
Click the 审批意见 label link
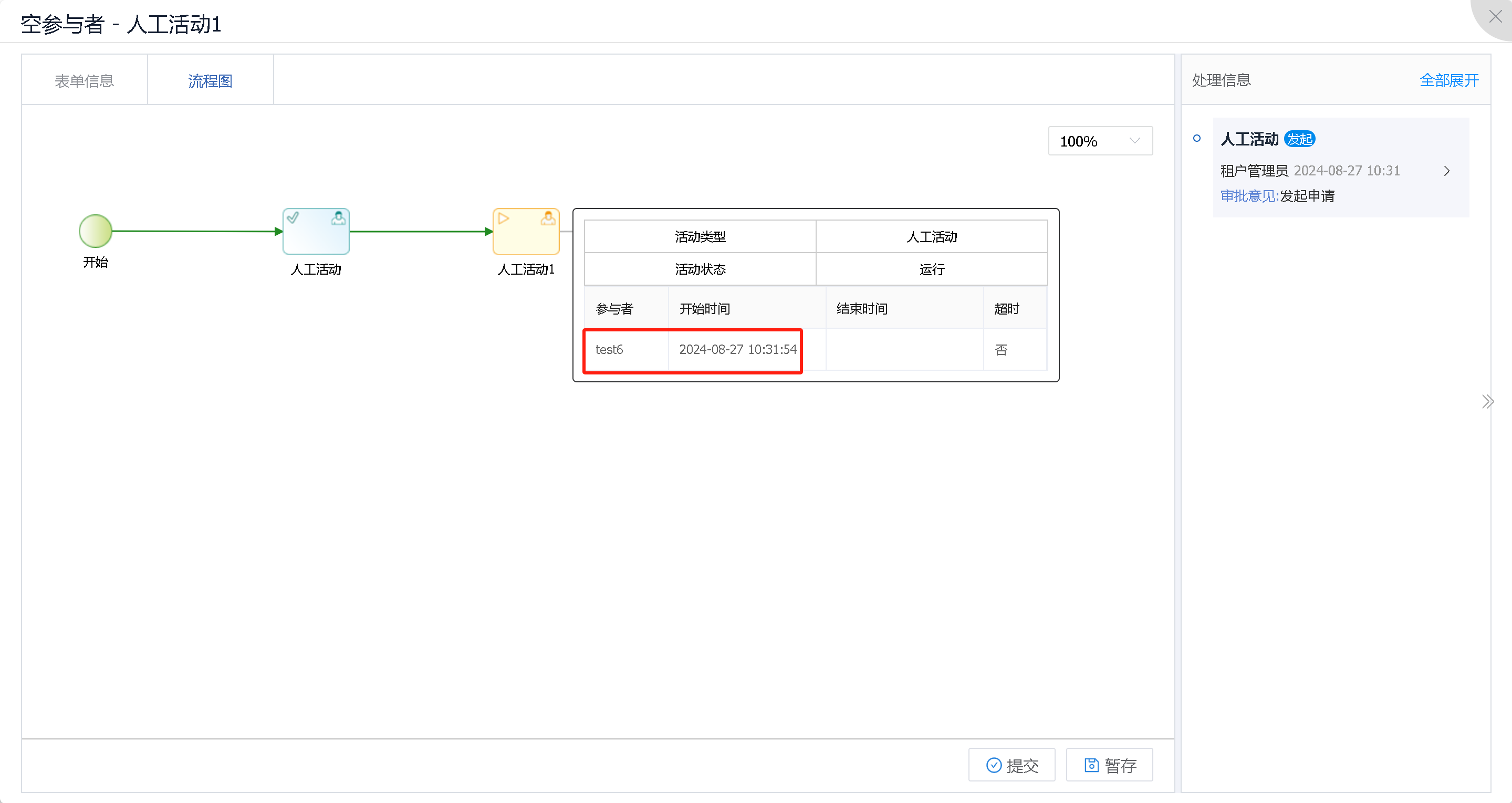click(1248, 196)
